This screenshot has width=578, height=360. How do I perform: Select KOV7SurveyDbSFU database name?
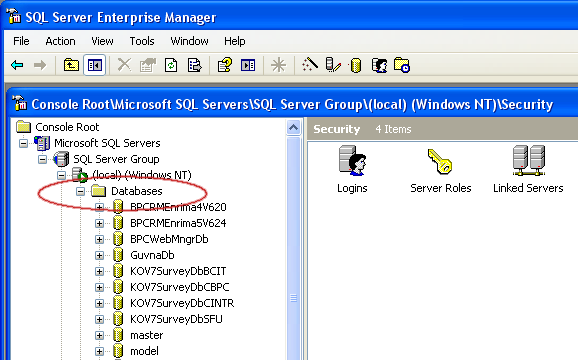click(x=176, y=319)
